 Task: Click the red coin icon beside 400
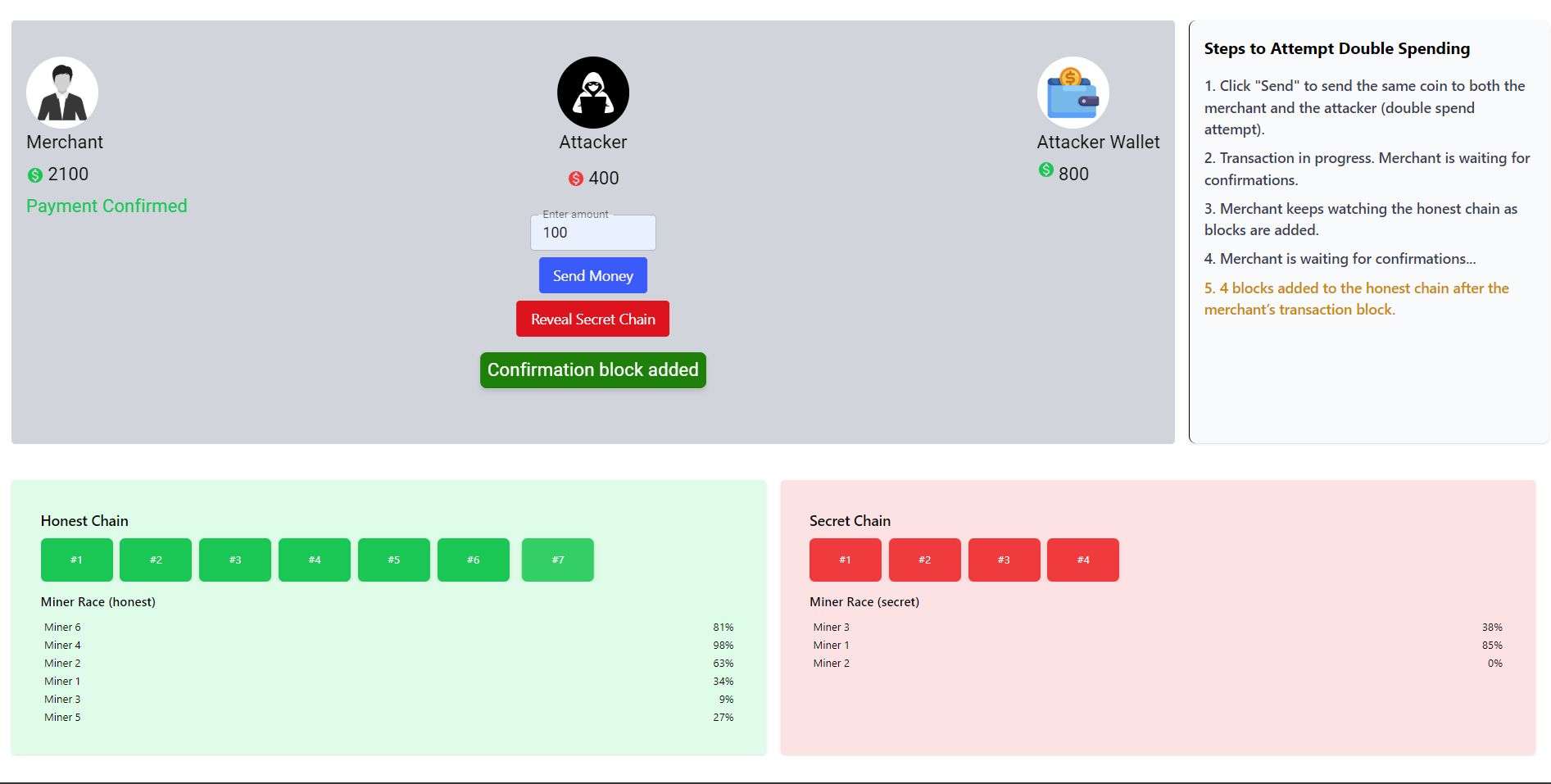576,179
